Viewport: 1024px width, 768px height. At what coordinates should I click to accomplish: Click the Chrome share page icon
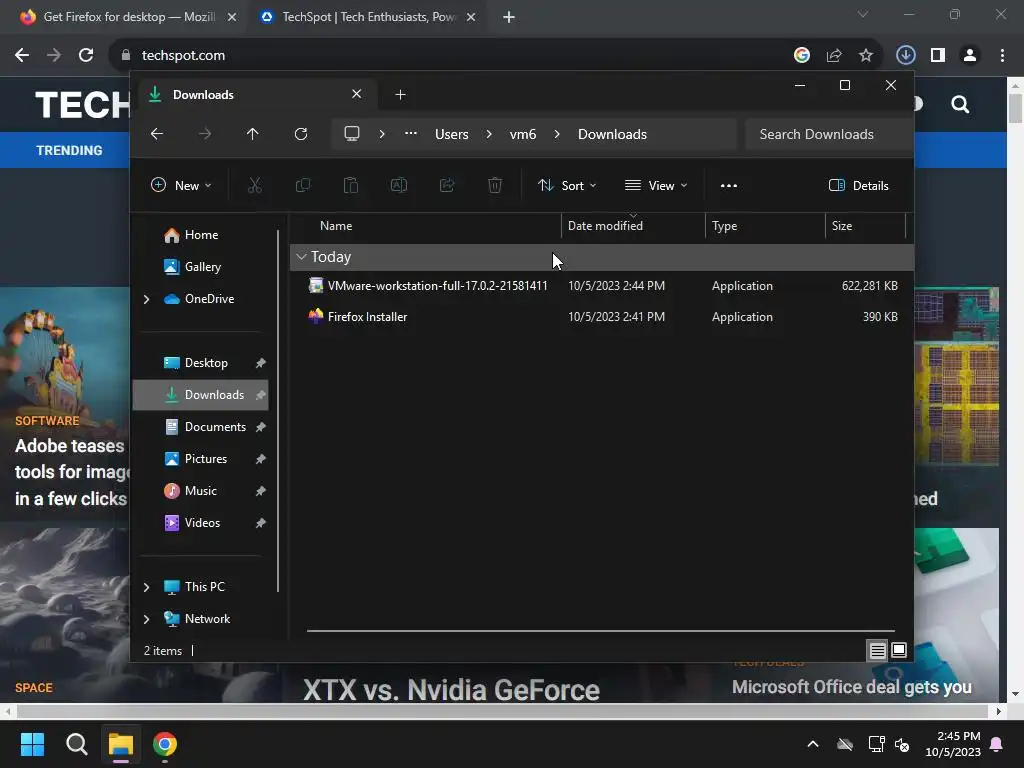click(834, 56)
